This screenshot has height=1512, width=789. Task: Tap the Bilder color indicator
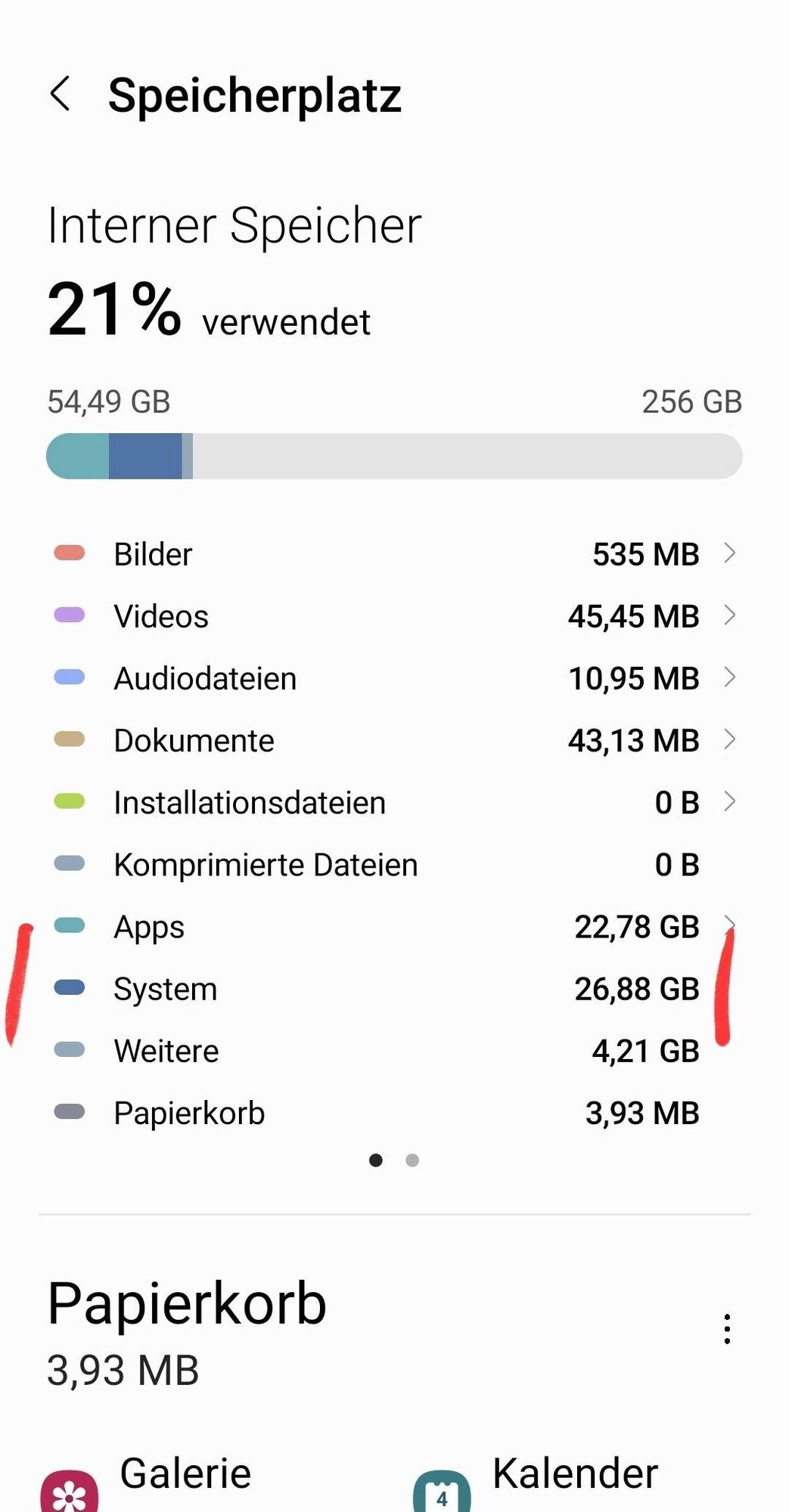coord(70,553)
